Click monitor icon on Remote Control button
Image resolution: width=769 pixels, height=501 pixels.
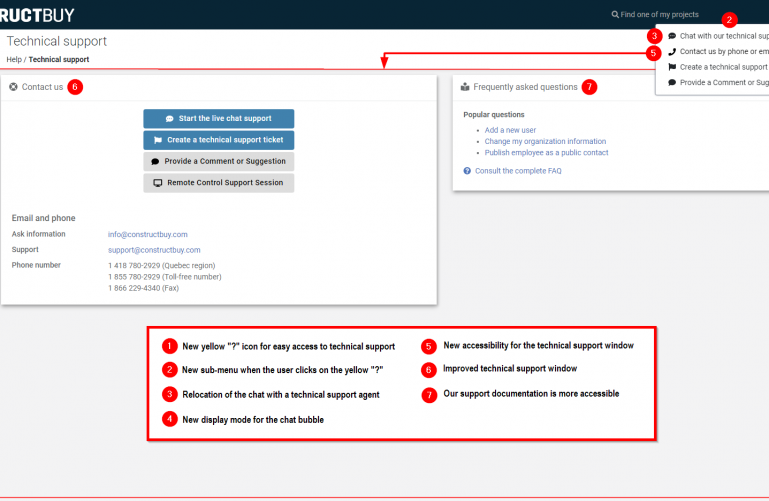click(157, 183)
